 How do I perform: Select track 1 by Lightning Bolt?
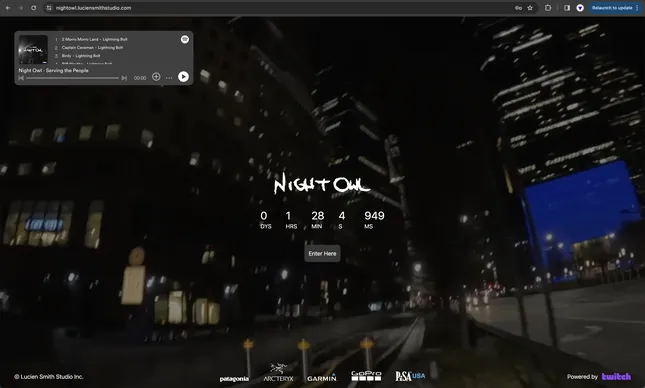(x=94, y=39)
